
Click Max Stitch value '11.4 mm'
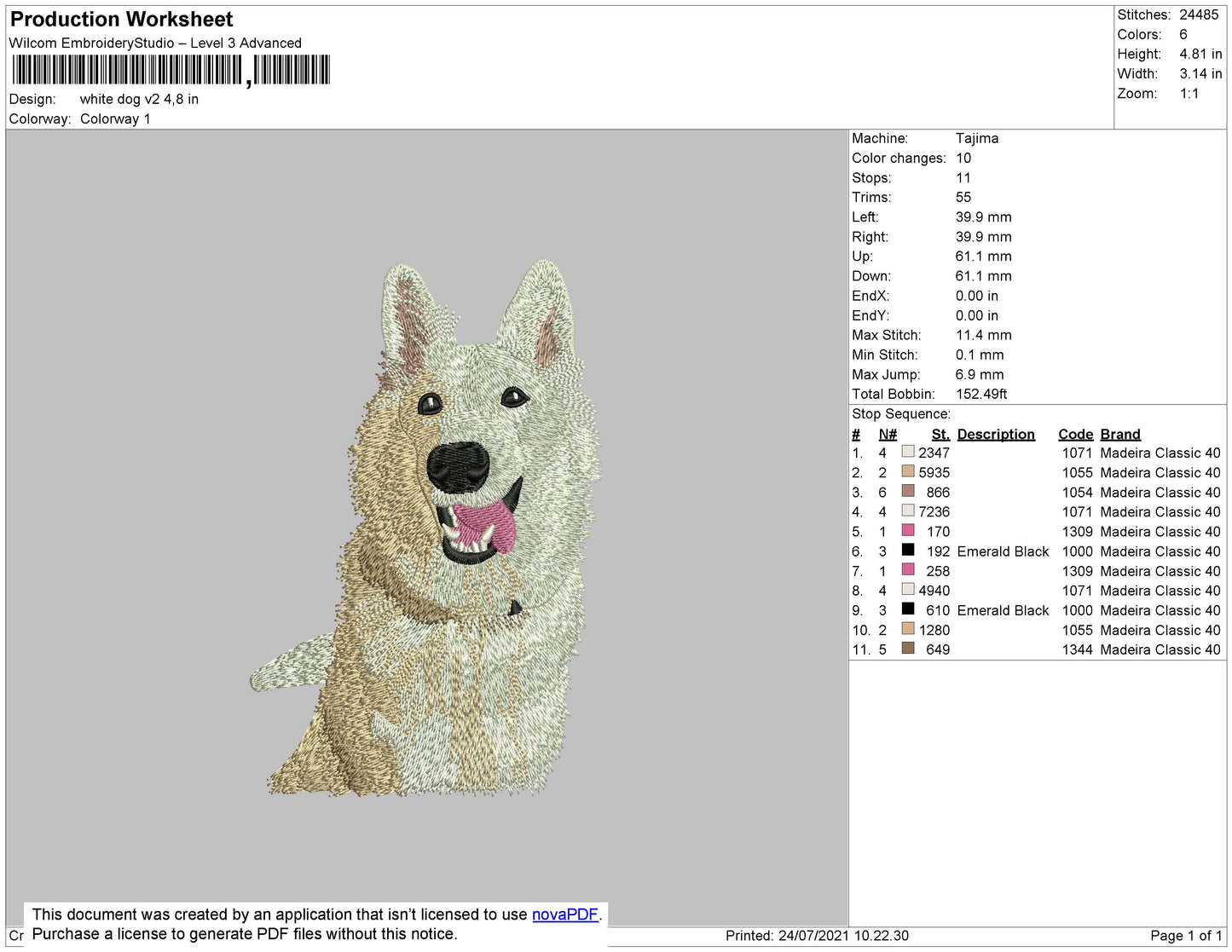pyautogui.click(x=984, y=335)
